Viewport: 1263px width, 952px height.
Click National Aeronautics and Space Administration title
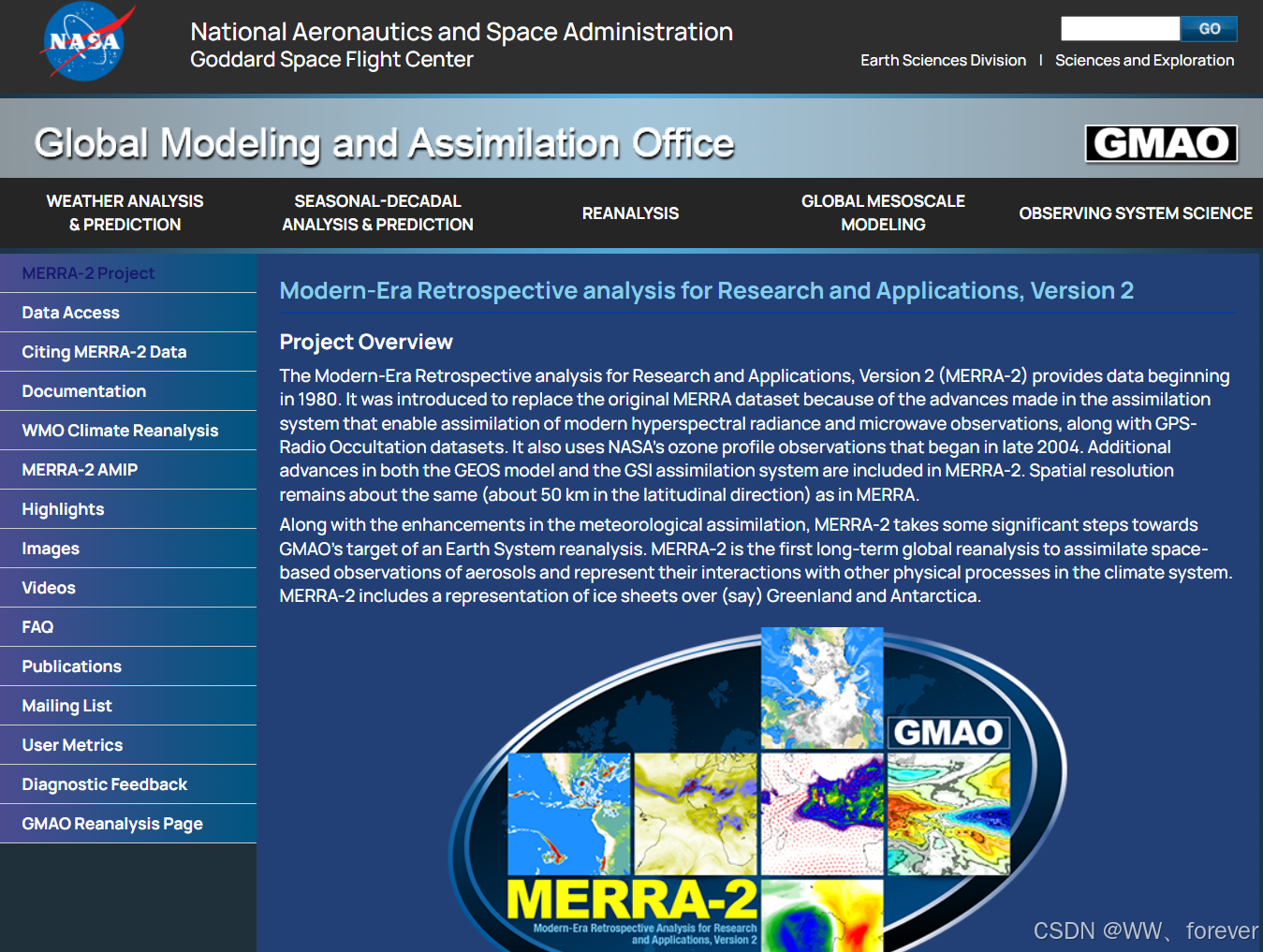click(462, 32)
